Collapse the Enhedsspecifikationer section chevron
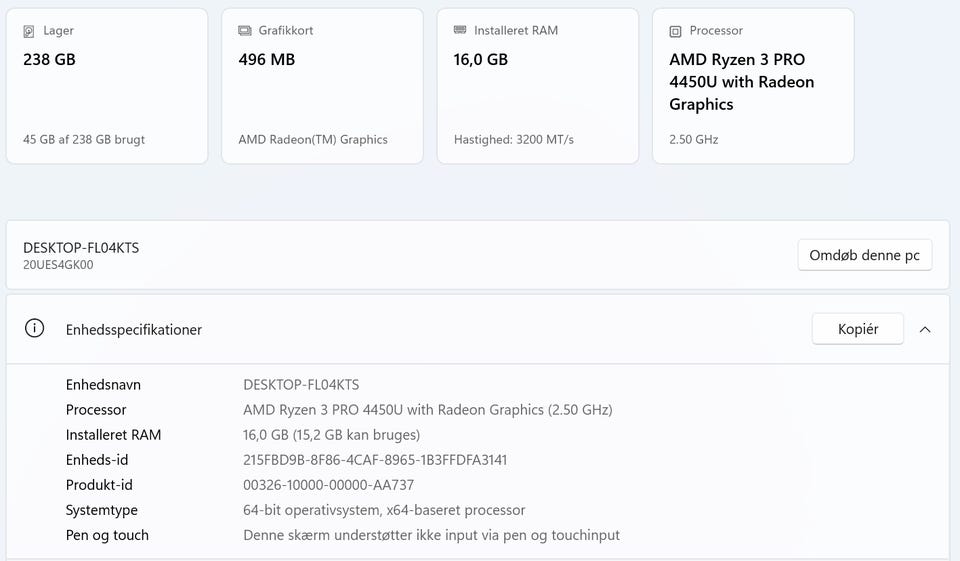Image resolution: width=960 pixels, height=561 pixels. 925,329
